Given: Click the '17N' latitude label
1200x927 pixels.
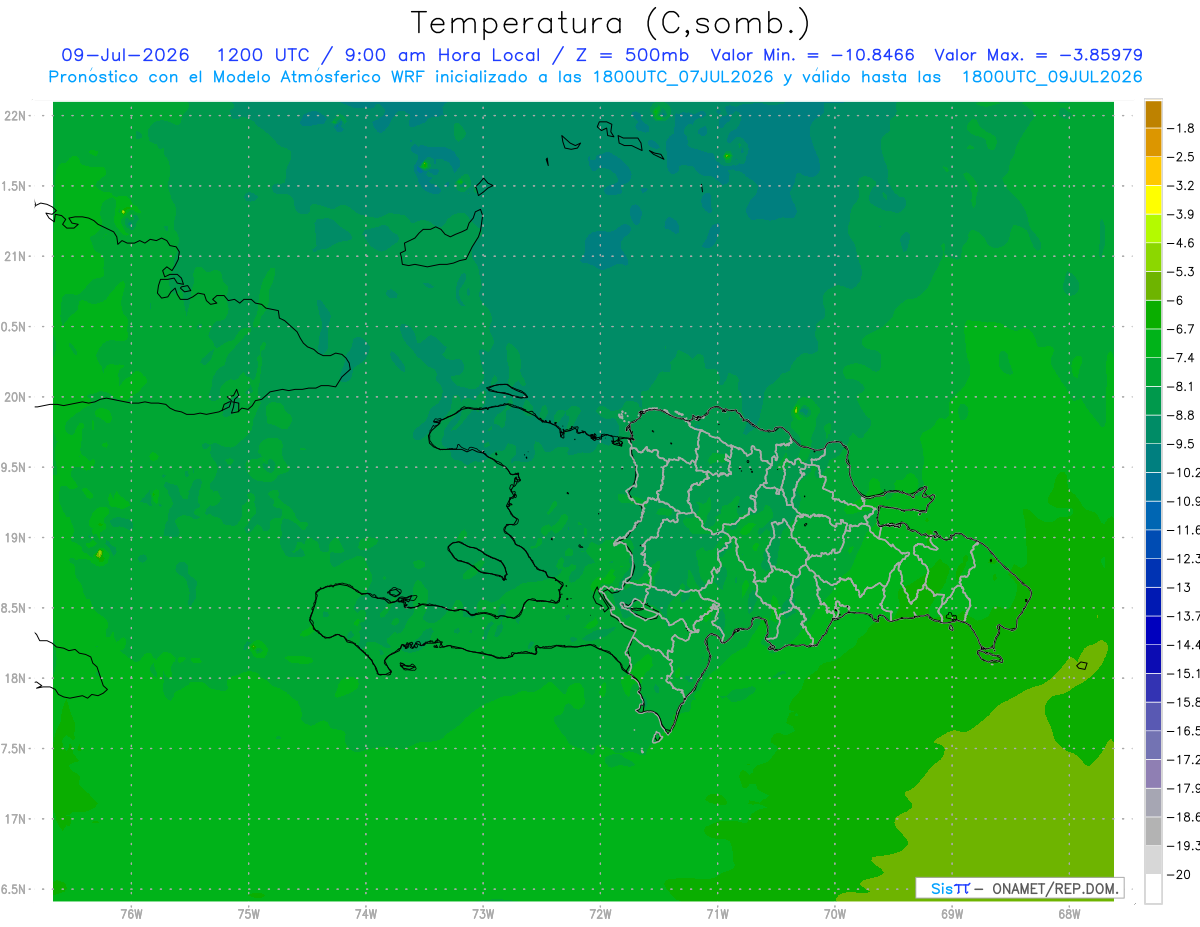Looking at the screenshot, I should click(x=15, y=819).
